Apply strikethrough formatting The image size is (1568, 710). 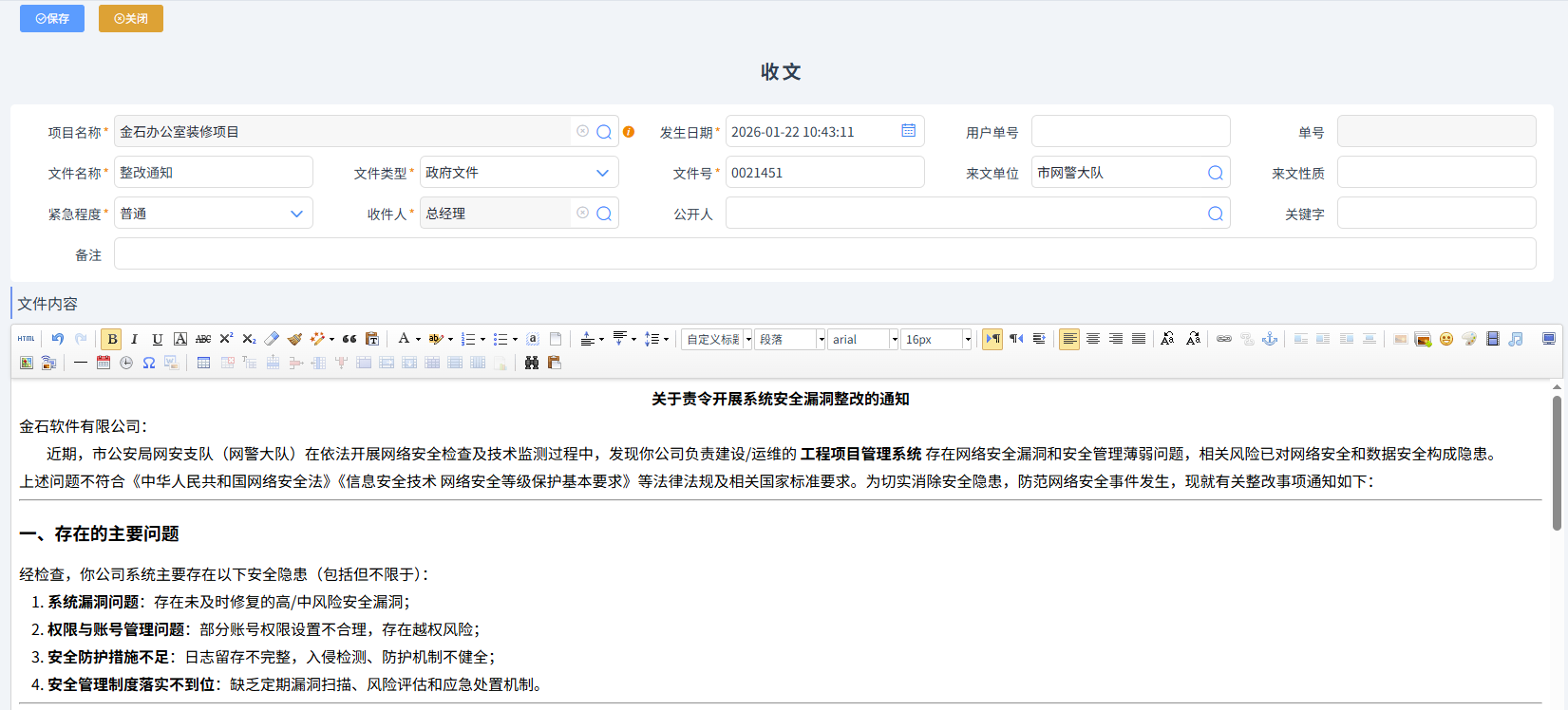click(203, 339)
